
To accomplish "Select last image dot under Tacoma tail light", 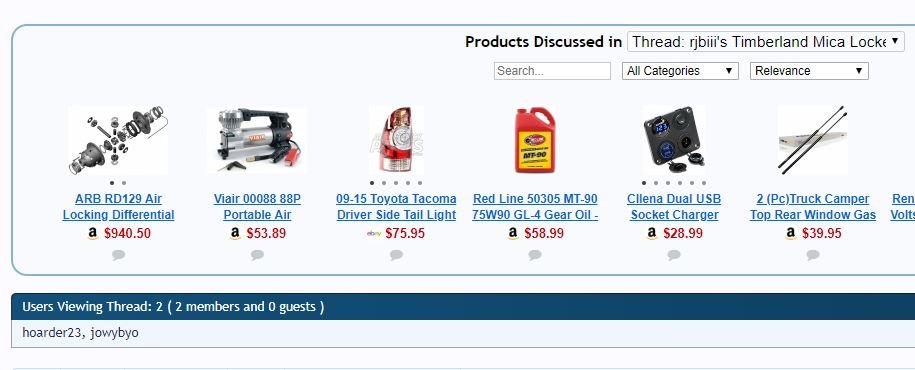I will [420, 183].
